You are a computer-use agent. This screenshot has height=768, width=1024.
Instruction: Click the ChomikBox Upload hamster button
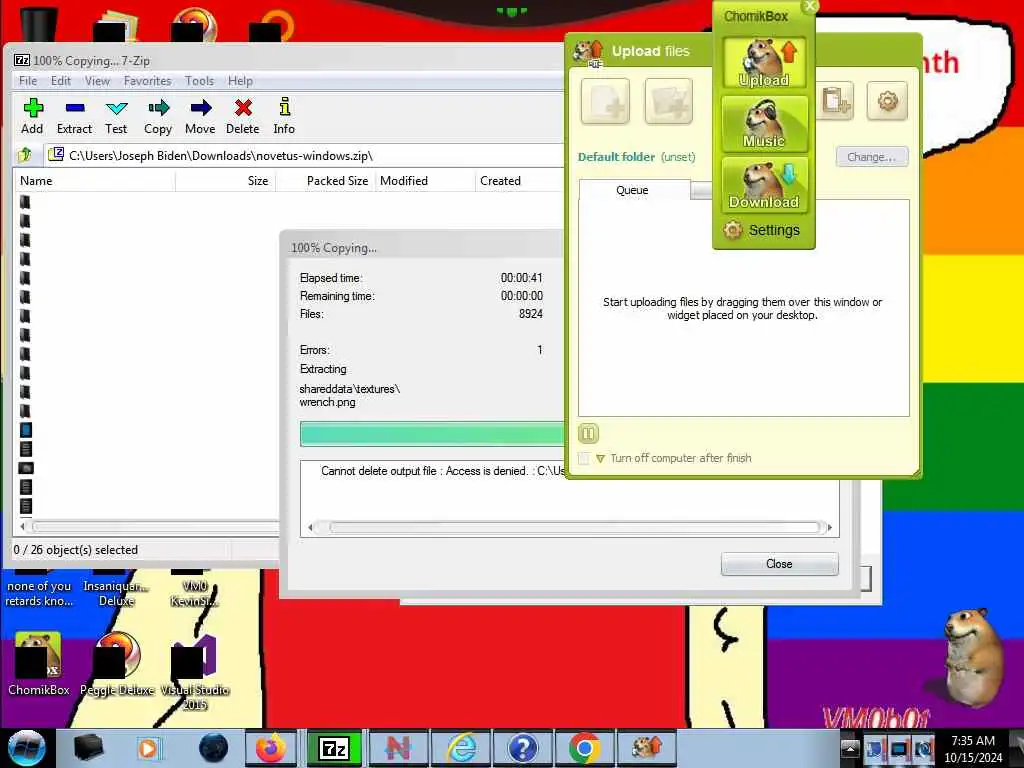coord(764,63)
